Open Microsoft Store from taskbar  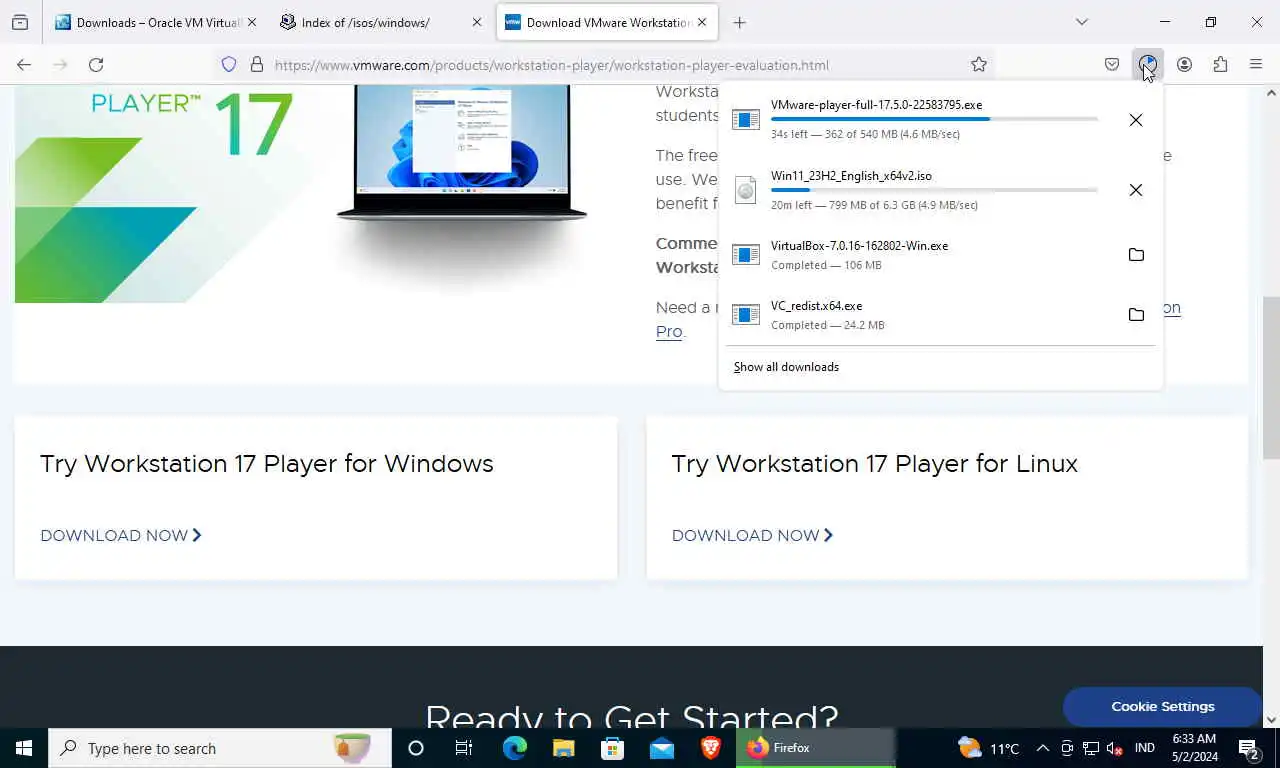pos(612,748)
